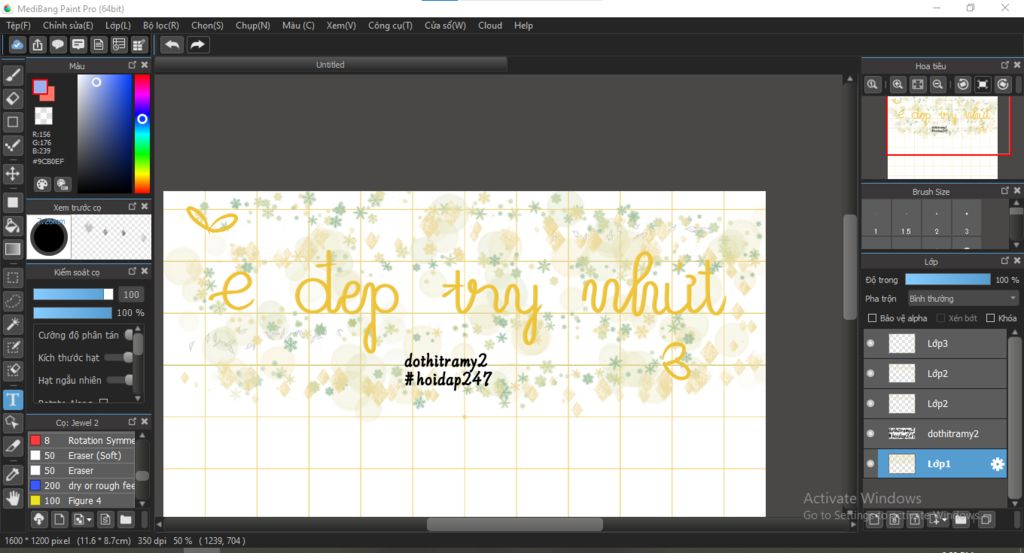Undock the Hoa tiêu navigator panel
1024x553 pixels.
click(x=1005, y=65)
